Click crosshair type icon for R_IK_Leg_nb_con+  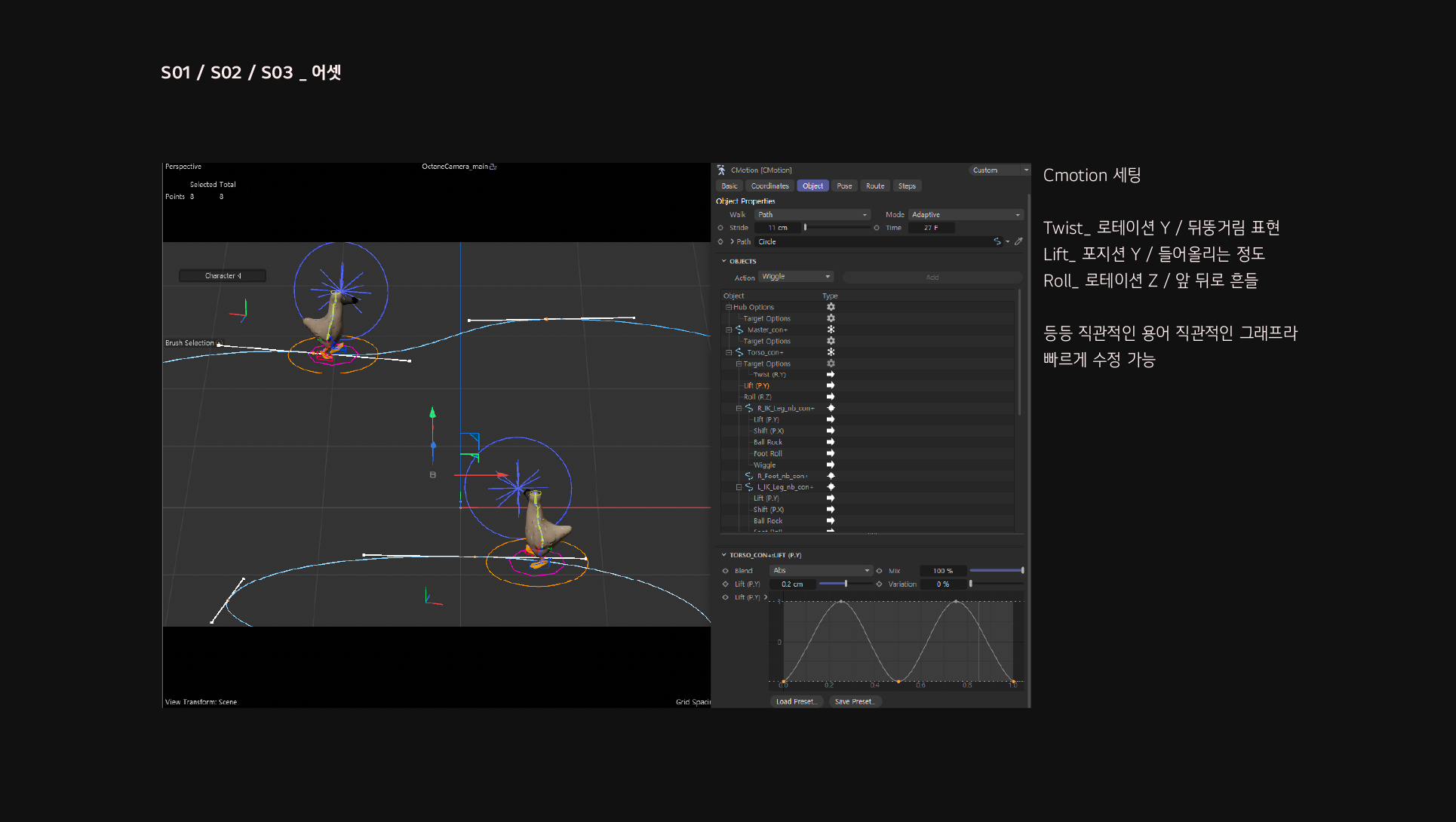click(x=831, y=408)
